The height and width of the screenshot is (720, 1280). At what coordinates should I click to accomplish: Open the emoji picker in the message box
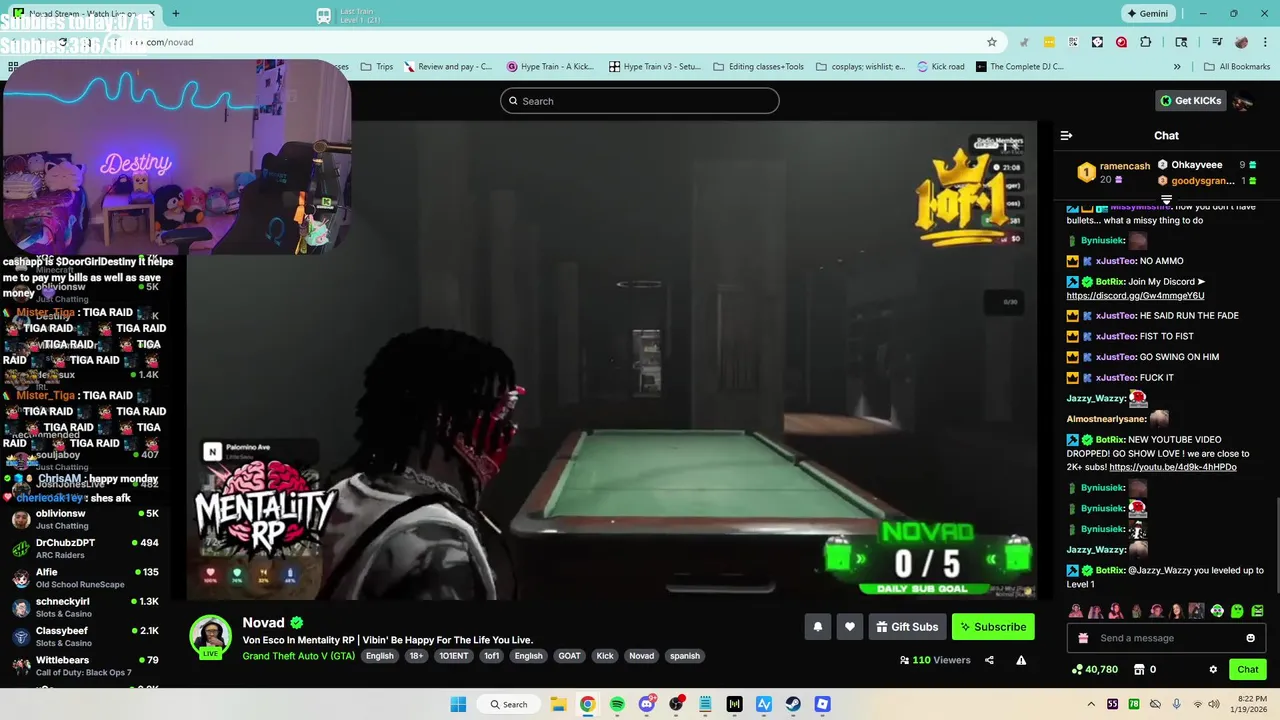1250,638
